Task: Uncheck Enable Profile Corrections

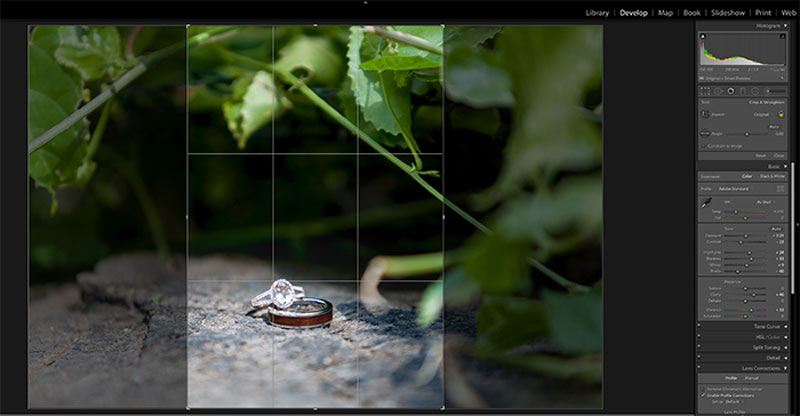Action: (703, 397)
